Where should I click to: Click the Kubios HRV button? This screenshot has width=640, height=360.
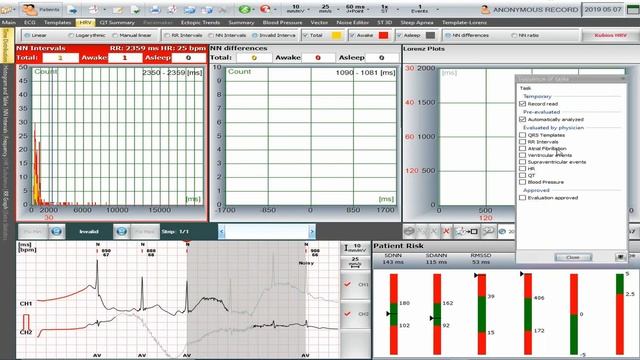tap(610, 36)
